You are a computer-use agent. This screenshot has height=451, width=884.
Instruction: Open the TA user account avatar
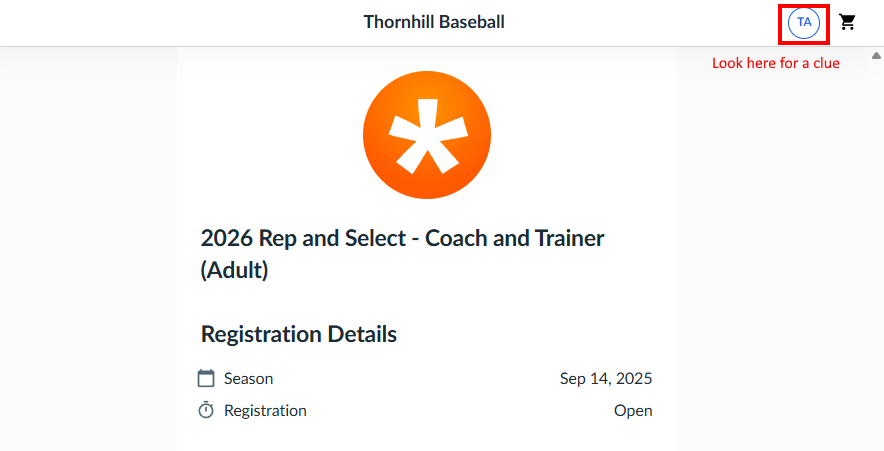pos(804,22)
